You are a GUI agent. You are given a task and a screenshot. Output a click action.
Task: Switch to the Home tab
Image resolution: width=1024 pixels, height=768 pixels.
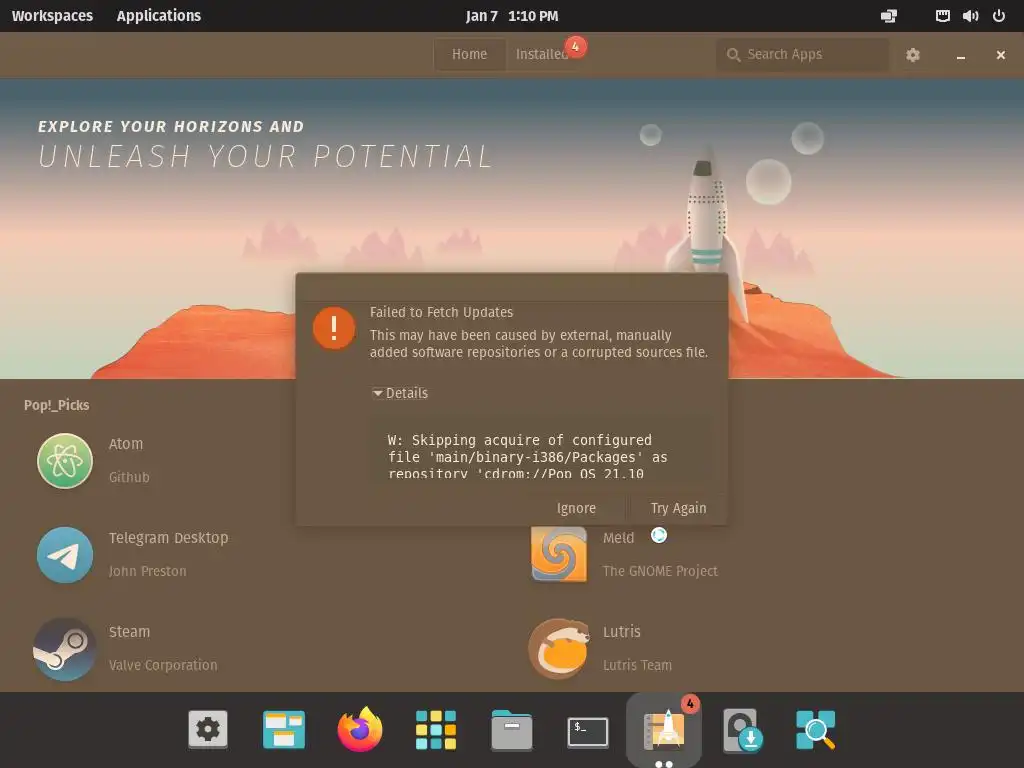pos(470,54)
